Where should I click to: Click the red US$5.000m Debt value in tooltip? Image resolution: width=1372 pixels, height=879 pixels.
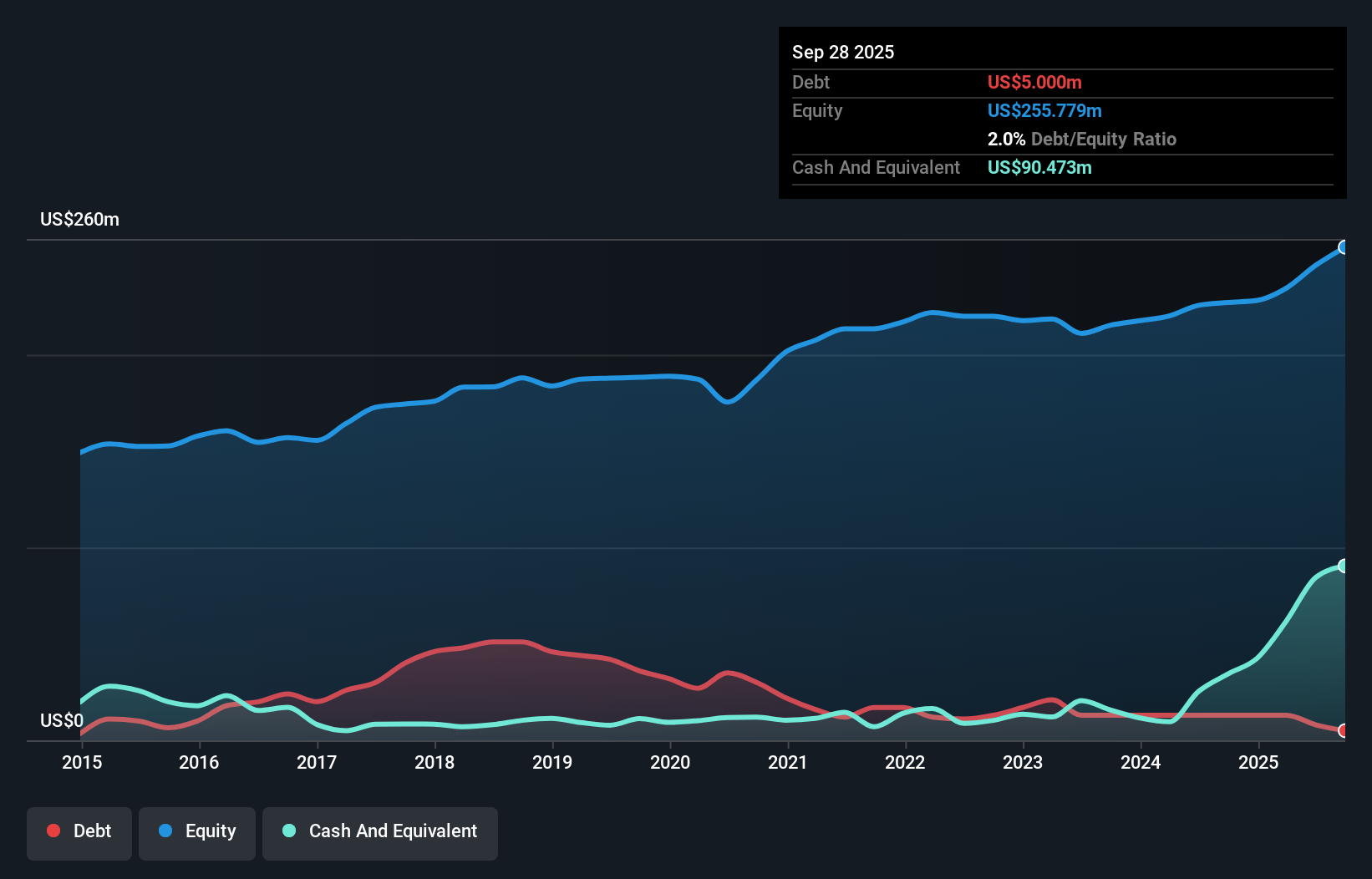(1034, 82)
